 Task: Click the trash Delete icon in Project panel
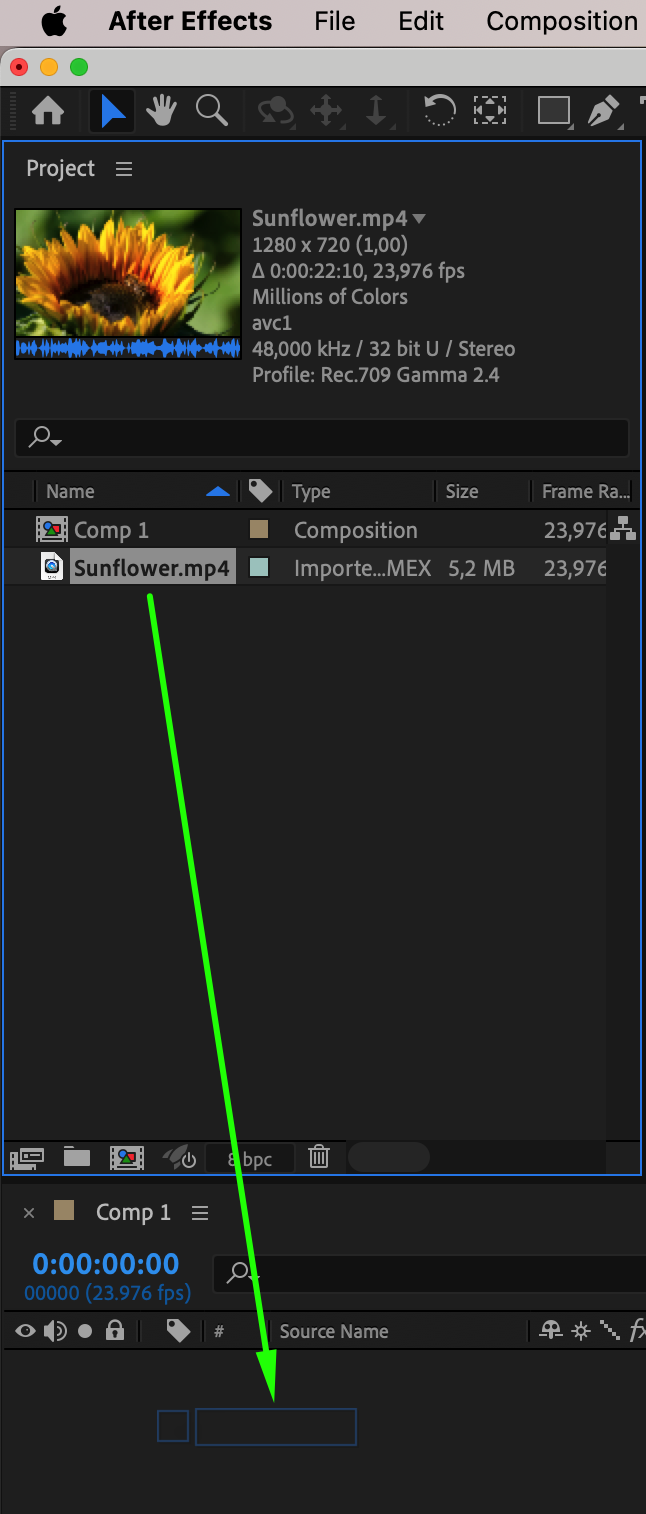[319, 1157]
